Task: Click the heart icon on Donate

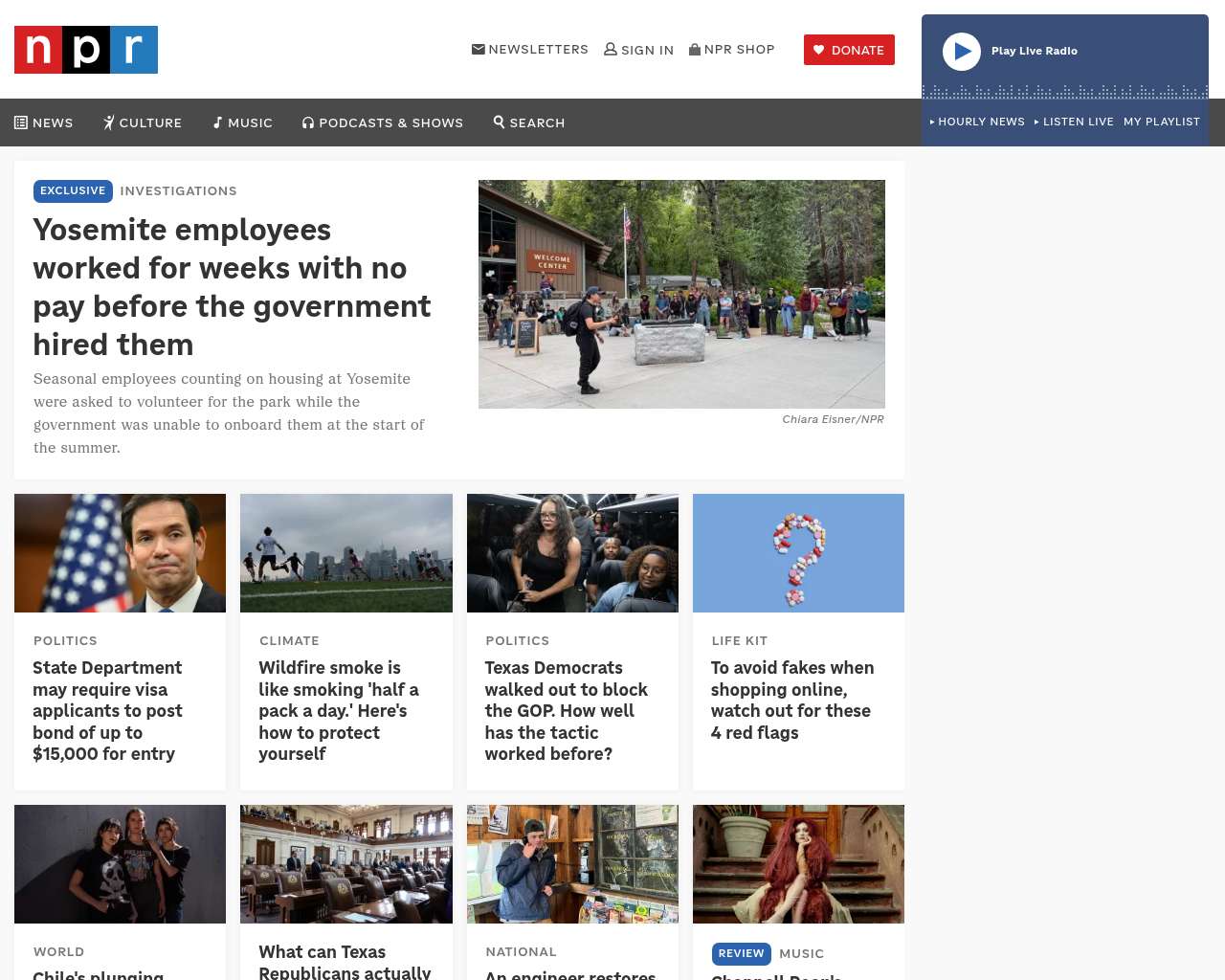Action: point(818,50)
